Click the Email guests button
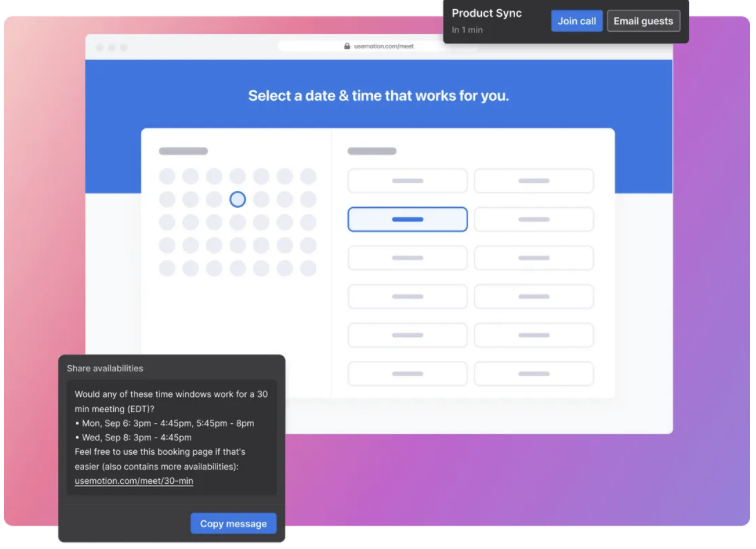Viewport: 756px width, 549px height. tap(643, 21)
